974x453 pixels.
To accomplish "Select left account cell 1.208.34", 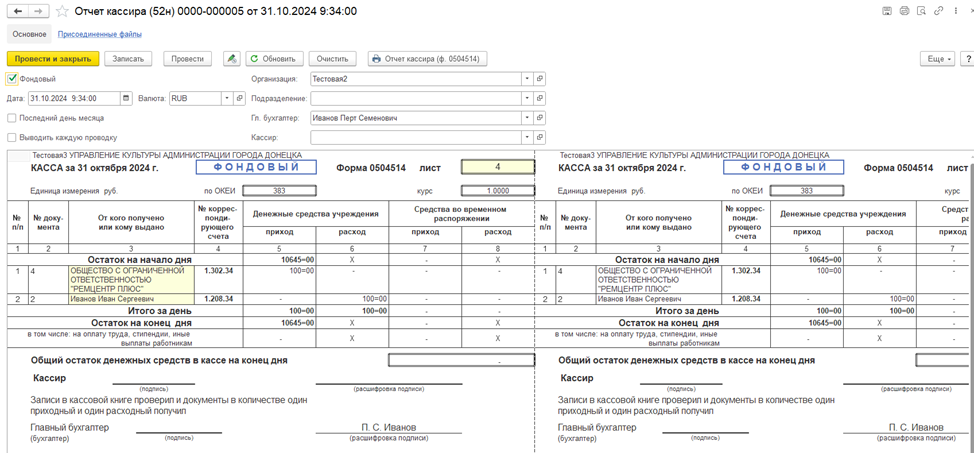I will pyautogui.click(x=219, y=299).
